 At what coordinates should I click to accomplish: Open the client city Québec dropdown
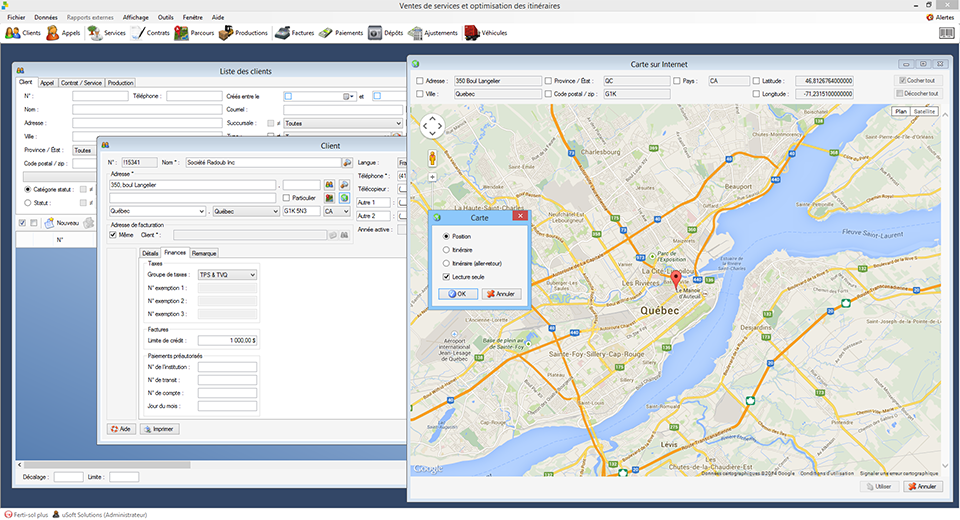[157, 211]
